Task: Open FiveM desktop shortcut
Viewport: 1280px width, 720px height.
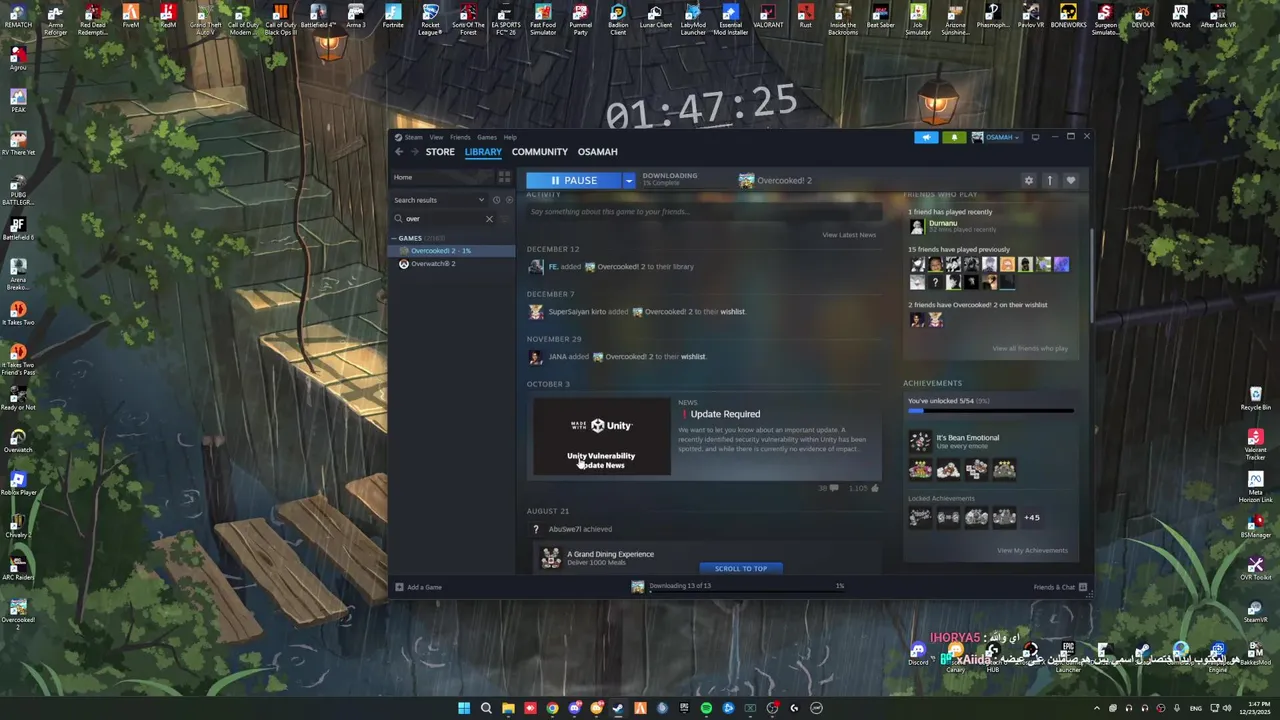Action: click(130, 17)
